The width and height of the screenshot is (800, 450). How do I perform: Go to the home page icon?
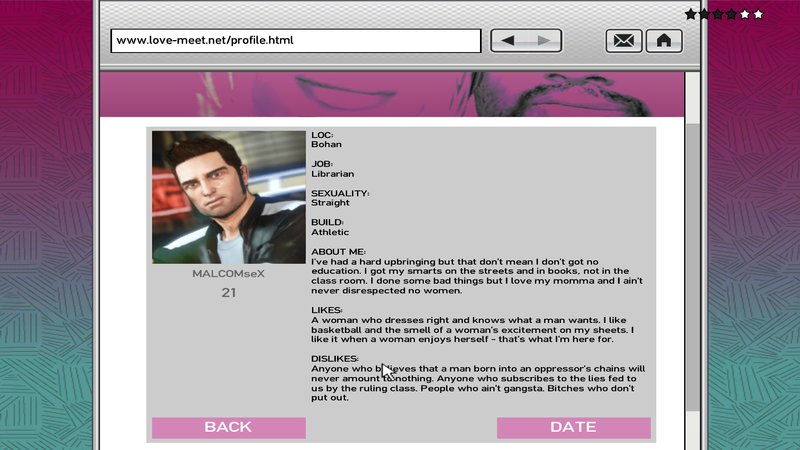point(664,41)
